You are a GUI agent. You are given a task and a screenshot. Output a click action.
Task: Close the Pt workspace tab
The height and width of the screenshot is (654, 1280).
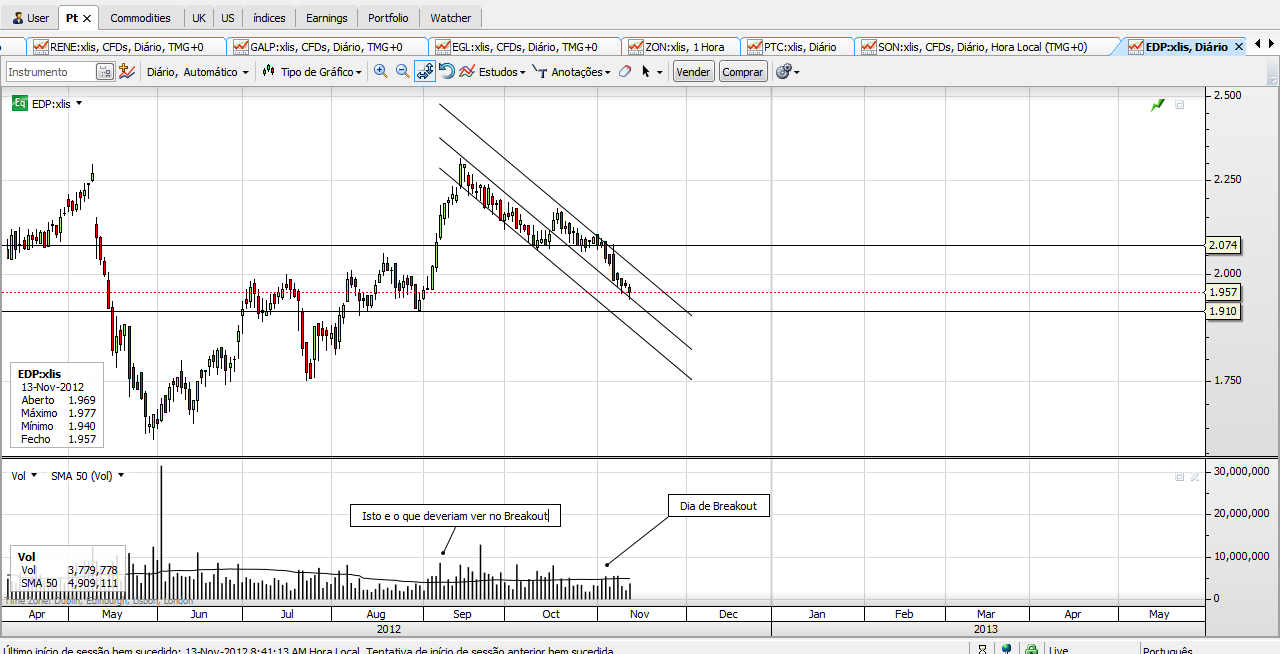(87, 18)
